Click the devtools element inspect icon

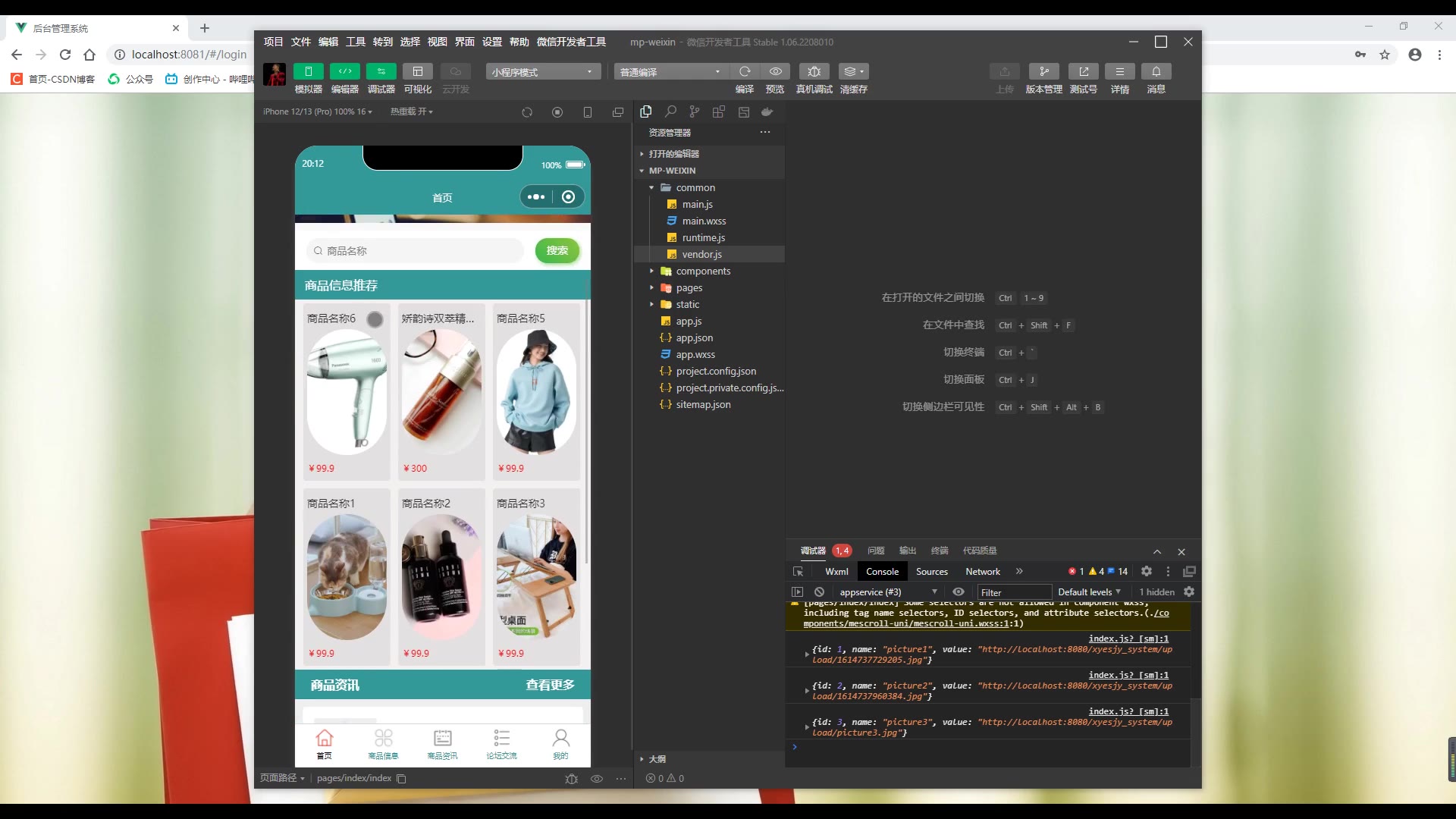798,572
